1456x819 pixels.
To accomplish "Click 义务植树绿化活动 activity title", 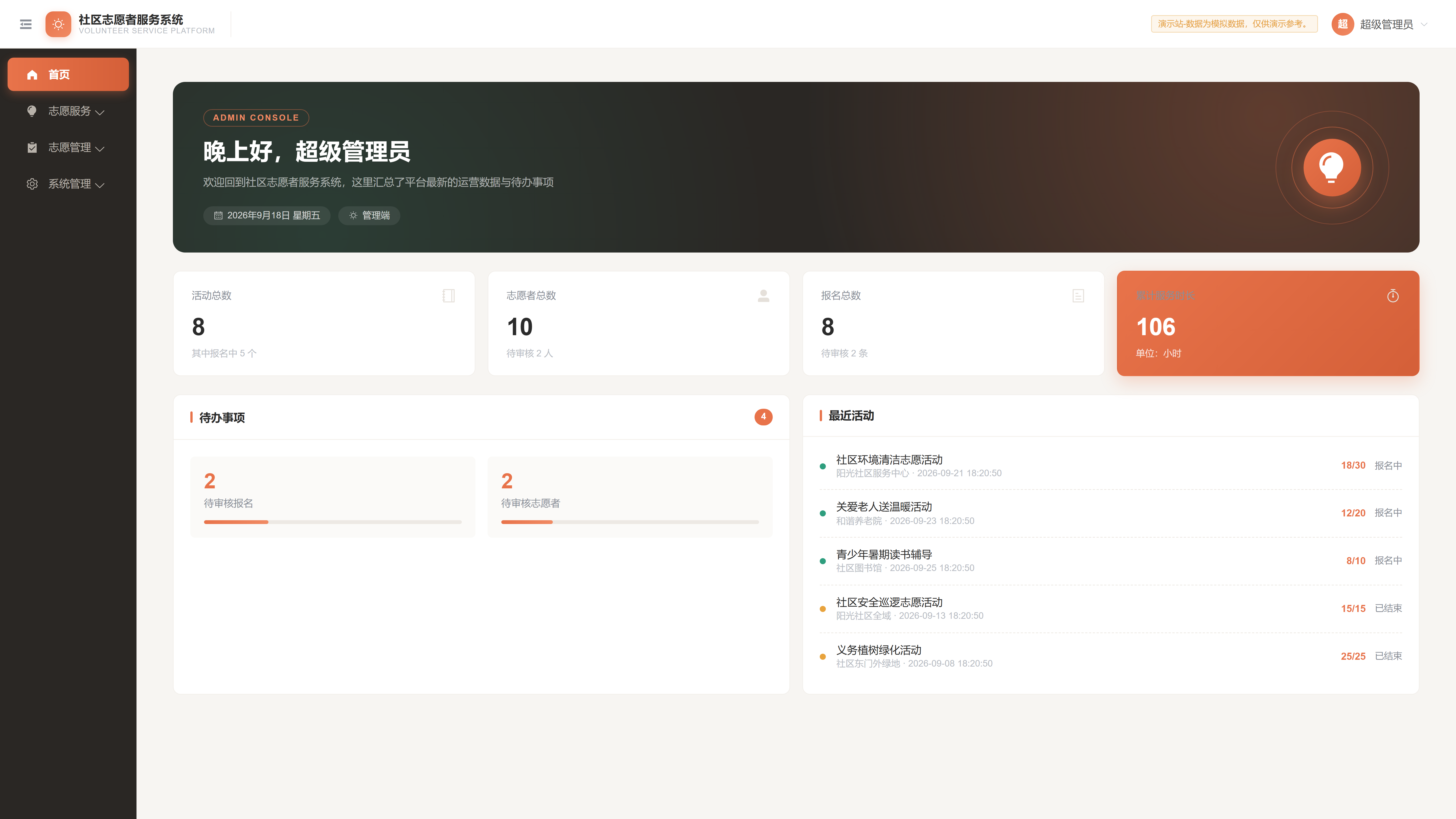I will [x=879, y=650].
